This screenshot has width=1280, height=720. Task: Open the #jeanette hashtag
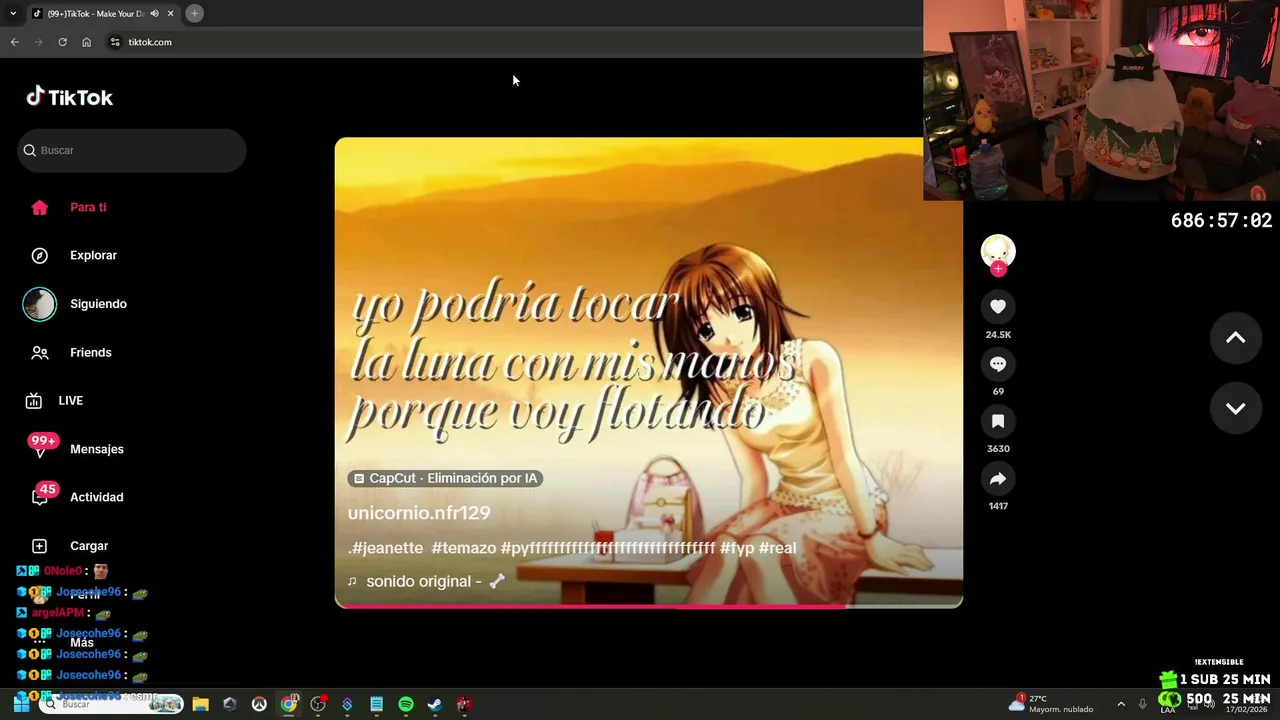coord(388,548)
